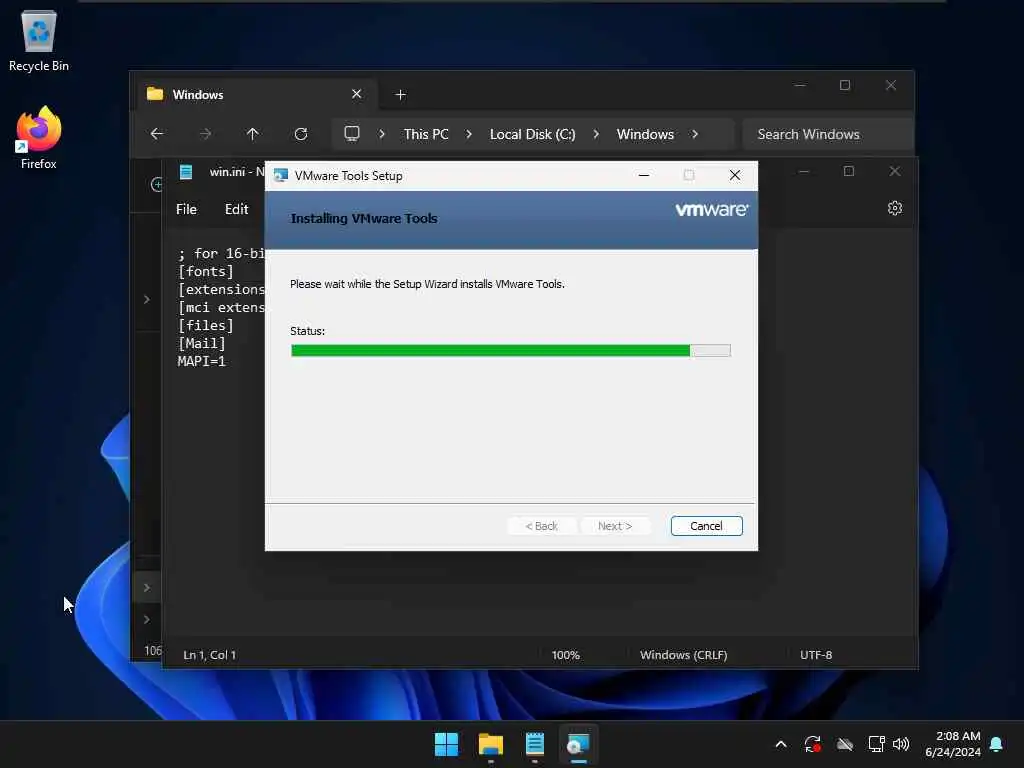Expand the upper navigation pane chevron
The height and width of the screenshot is (768, 1024).
click(147, 299)
